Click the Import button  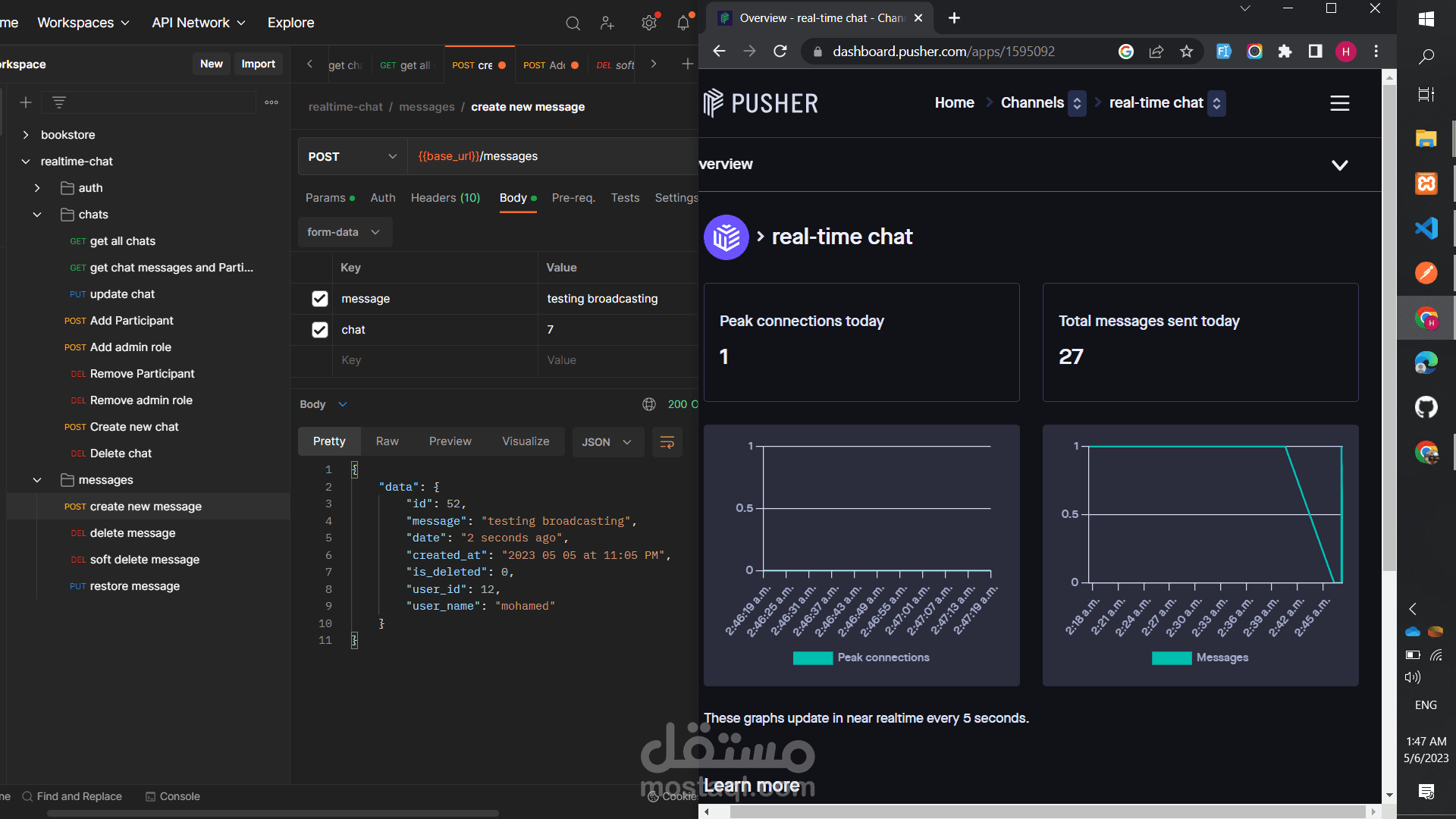point(258,64)
